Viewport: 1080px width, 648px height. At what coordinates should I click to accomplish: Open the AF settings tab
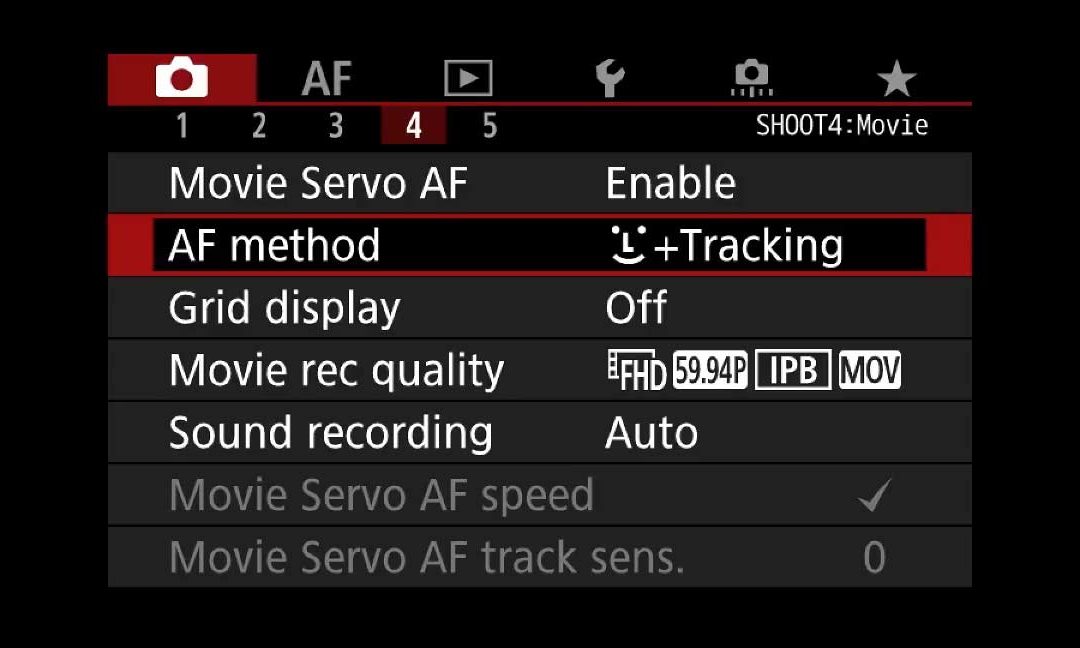click(327, 79)
